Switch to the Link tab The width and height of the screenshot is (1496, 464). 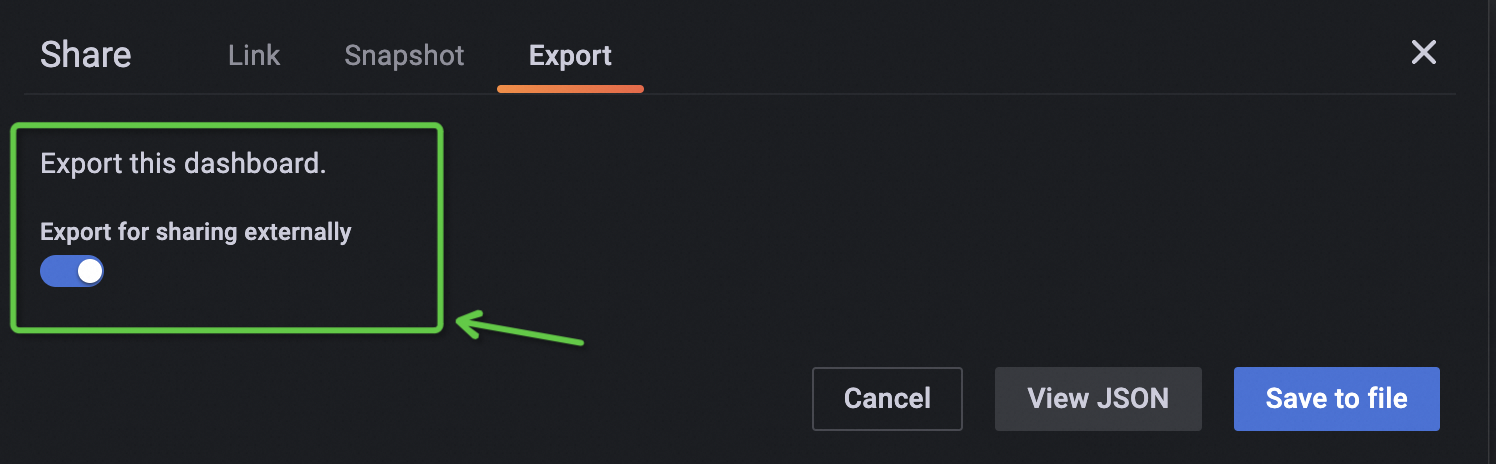point(254,55)
